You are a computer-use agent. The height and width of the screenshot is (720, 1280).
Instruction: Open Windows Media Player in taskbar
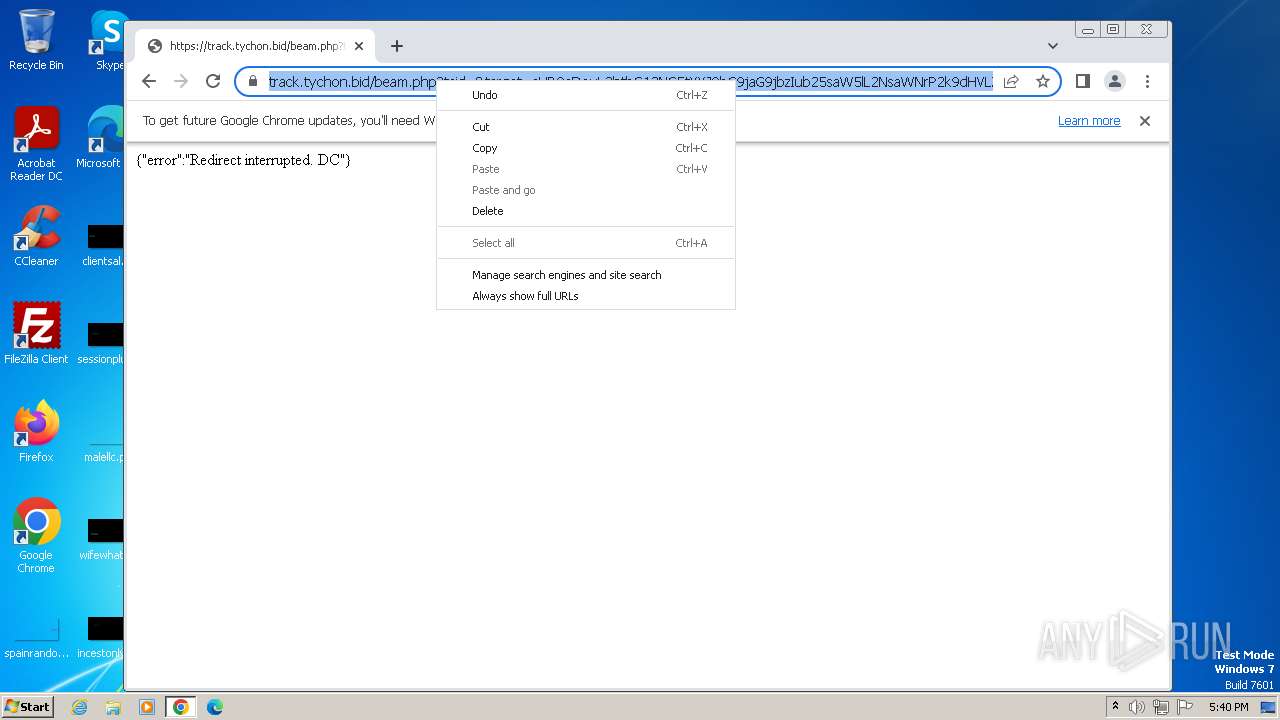tap(146, 707)
